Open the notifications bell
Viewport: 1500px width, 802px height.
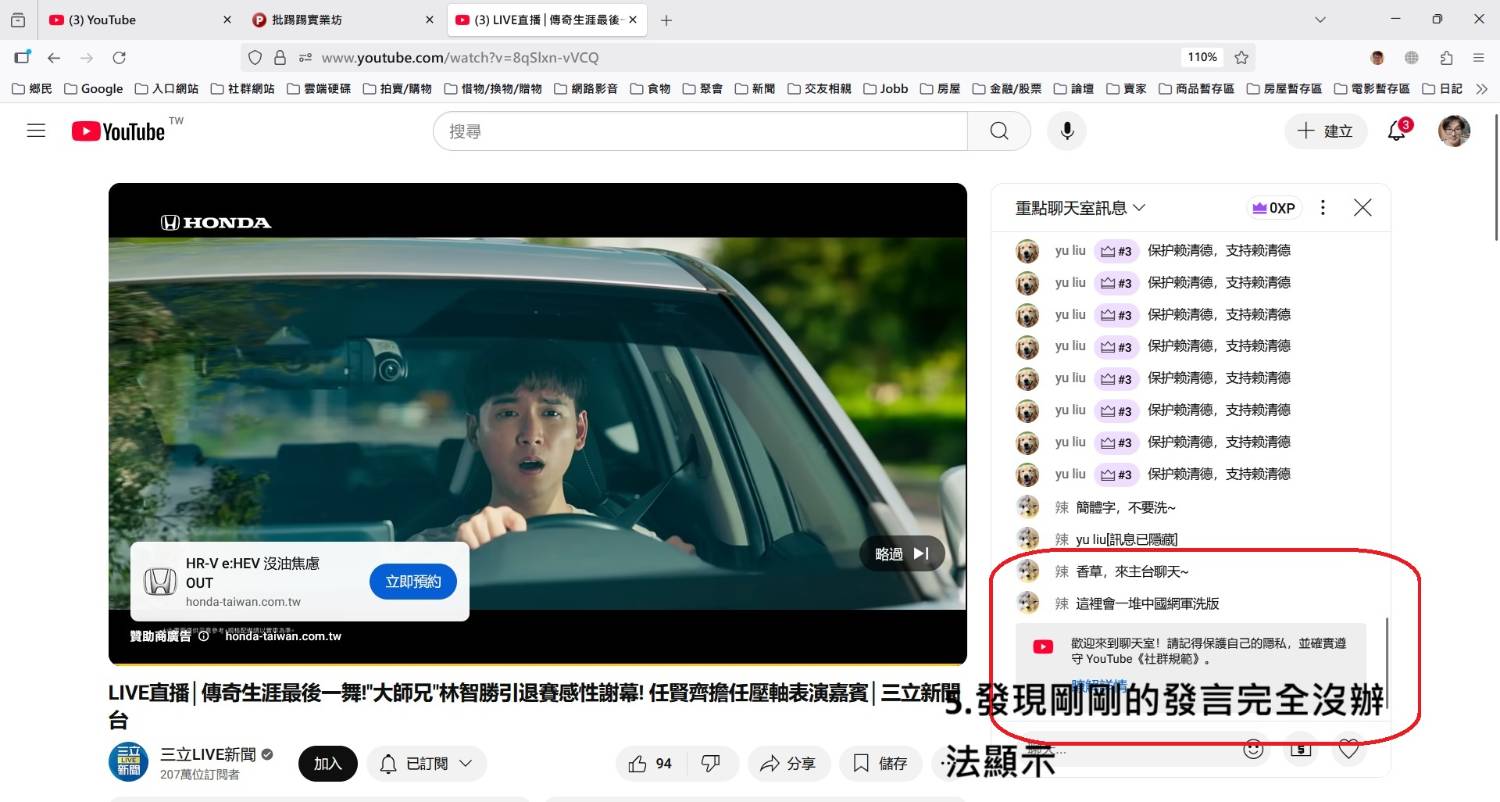pos(1397,131)
